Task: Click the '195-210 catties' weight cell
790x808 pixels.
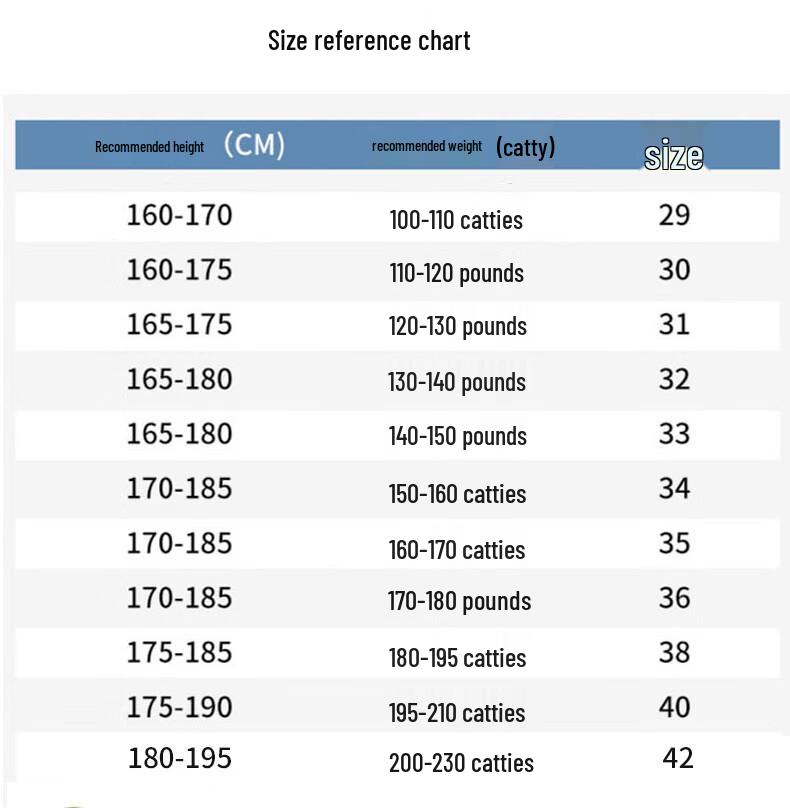Action: tap(457, 713)
